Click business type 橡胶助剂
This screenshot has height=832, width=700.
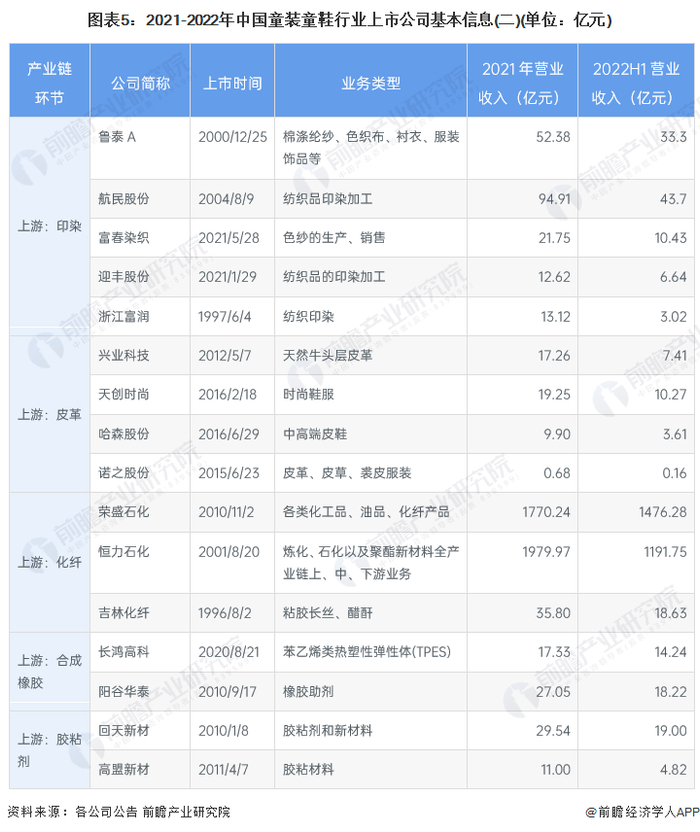(308, 692)
